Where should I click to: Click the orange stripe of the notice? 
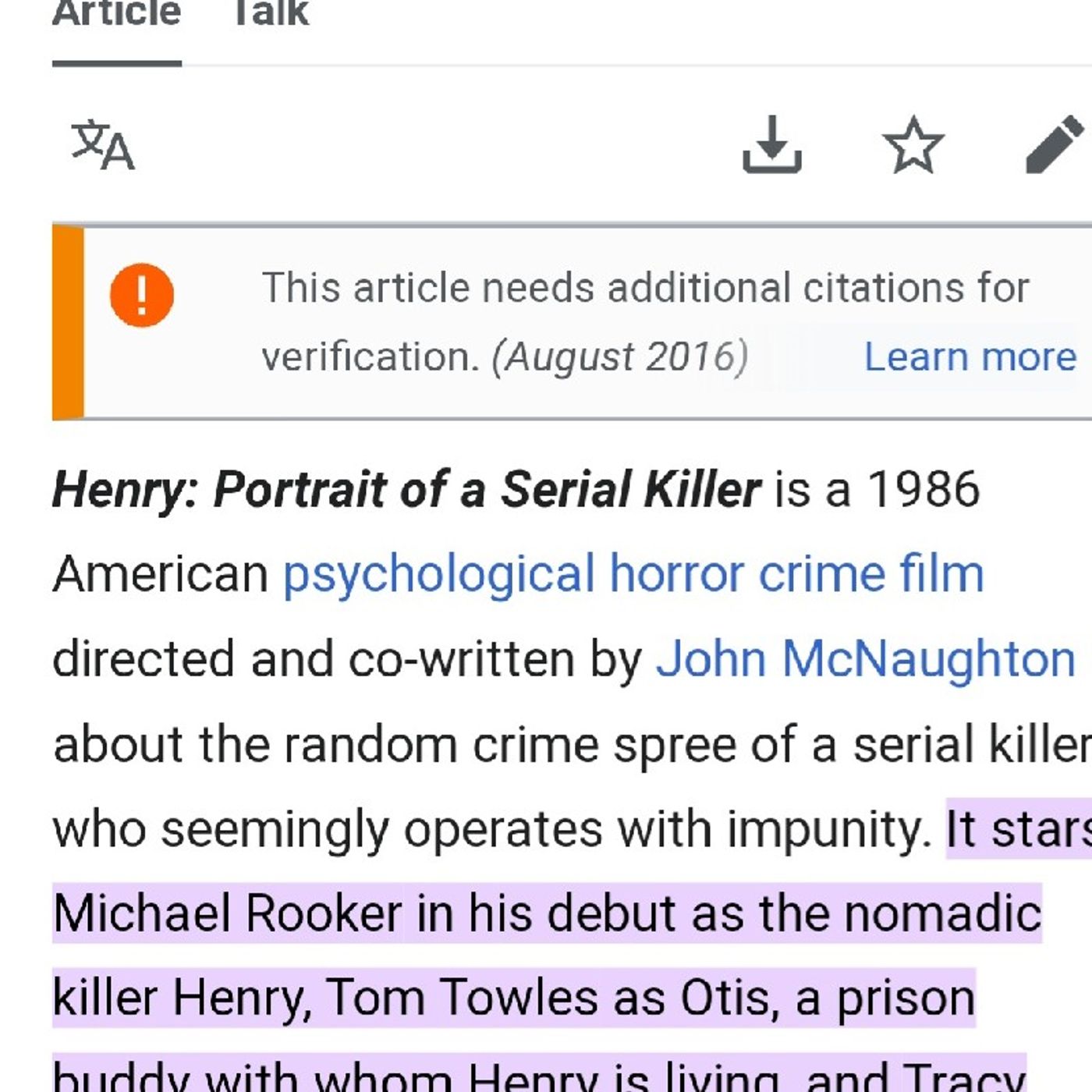tap(69, 322)
